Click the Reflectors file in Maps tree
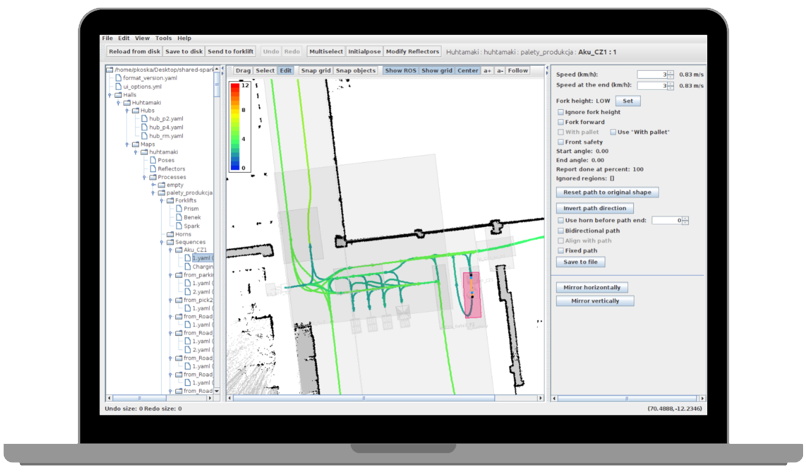 coord(170,168)
